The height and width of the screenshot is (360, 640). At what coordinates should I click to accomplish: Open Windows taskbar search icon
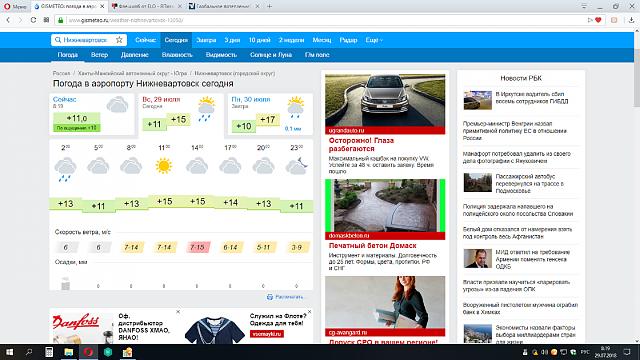pyautogui.click(x=29, y=352)
